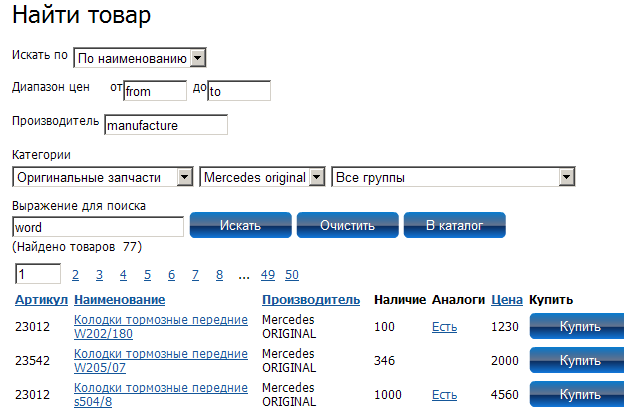Expand the 'Все группы' groups dropdown
The width and height of the screenshot is (624, 413).
click(453, 177)
